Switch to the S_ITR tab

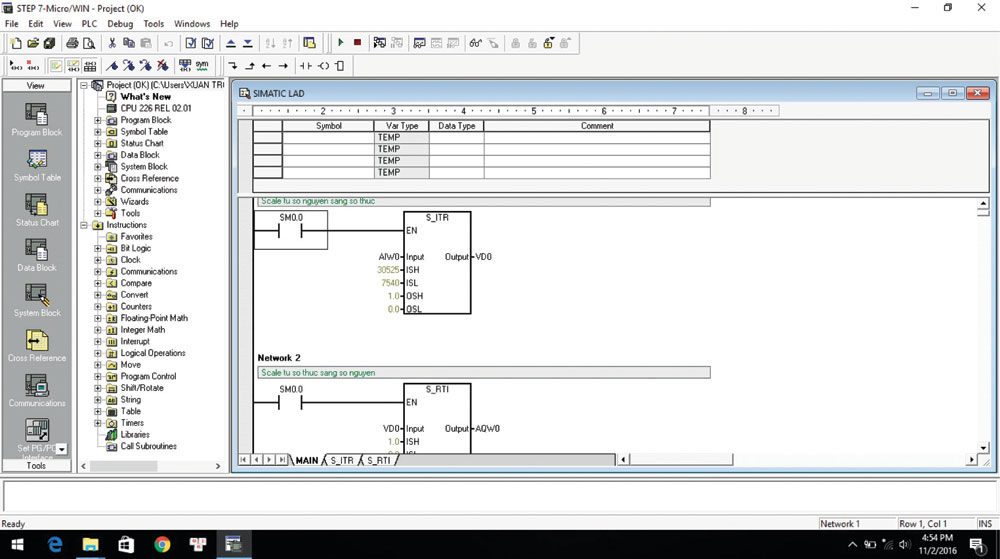pyautogui.click(x=342, y=460)
